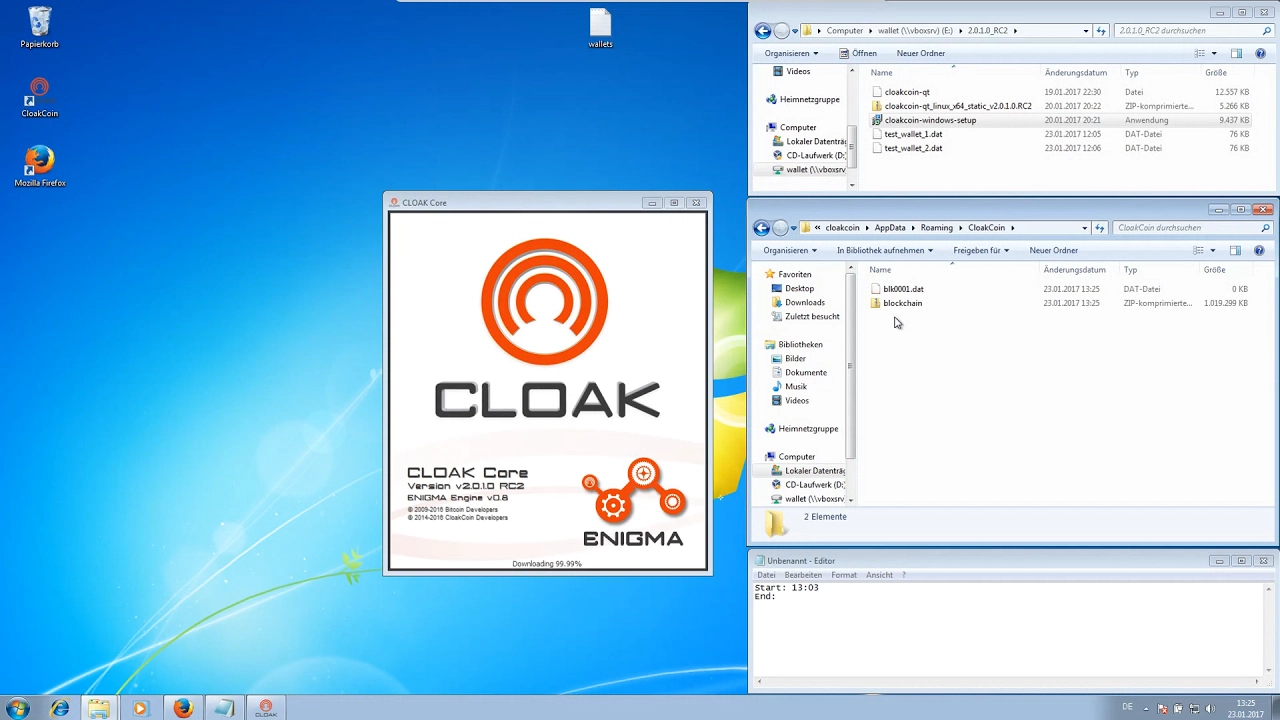Select the wallets file on the desktop
The image size is (1280, 720).
click(x=600, y=28)
